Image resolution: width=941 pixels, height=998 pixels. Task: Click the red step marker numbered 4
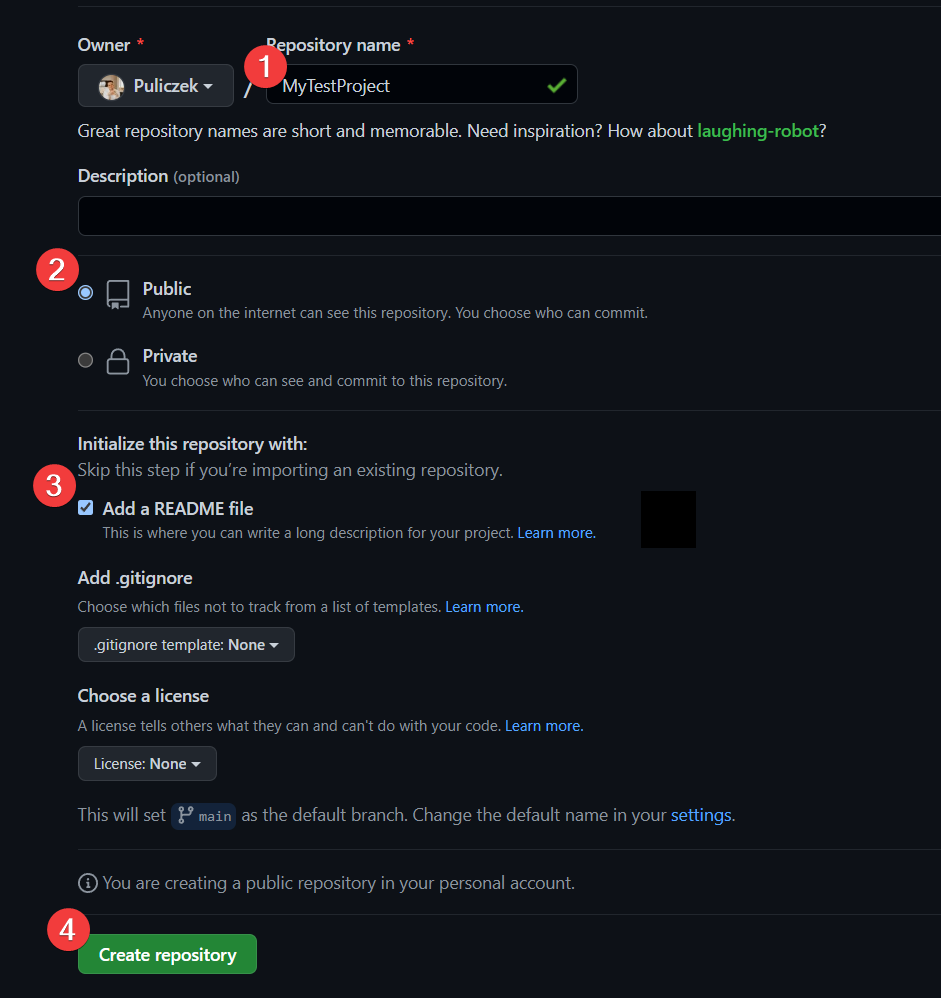point(68,929)
